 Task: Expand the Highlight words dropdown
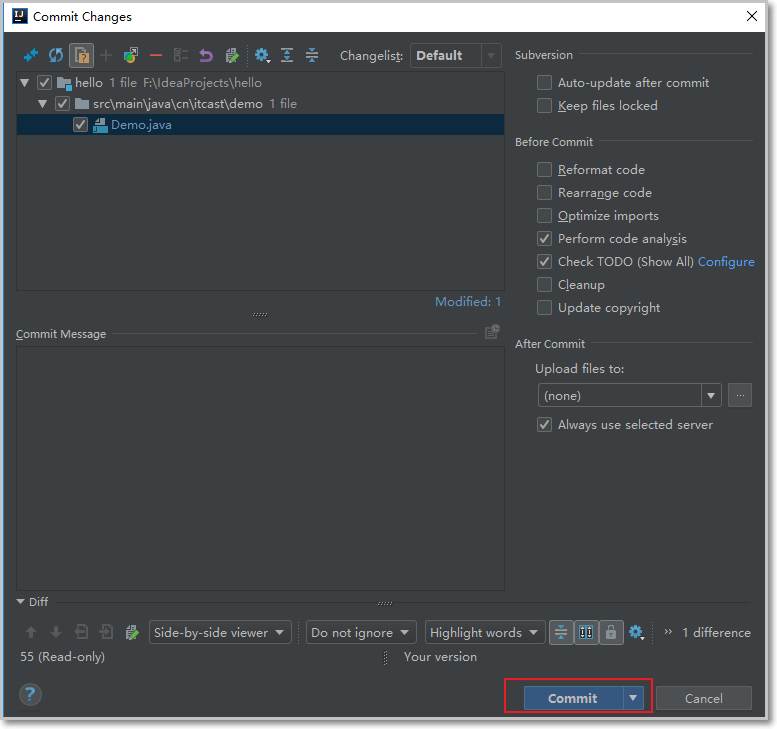pos(485,632)
